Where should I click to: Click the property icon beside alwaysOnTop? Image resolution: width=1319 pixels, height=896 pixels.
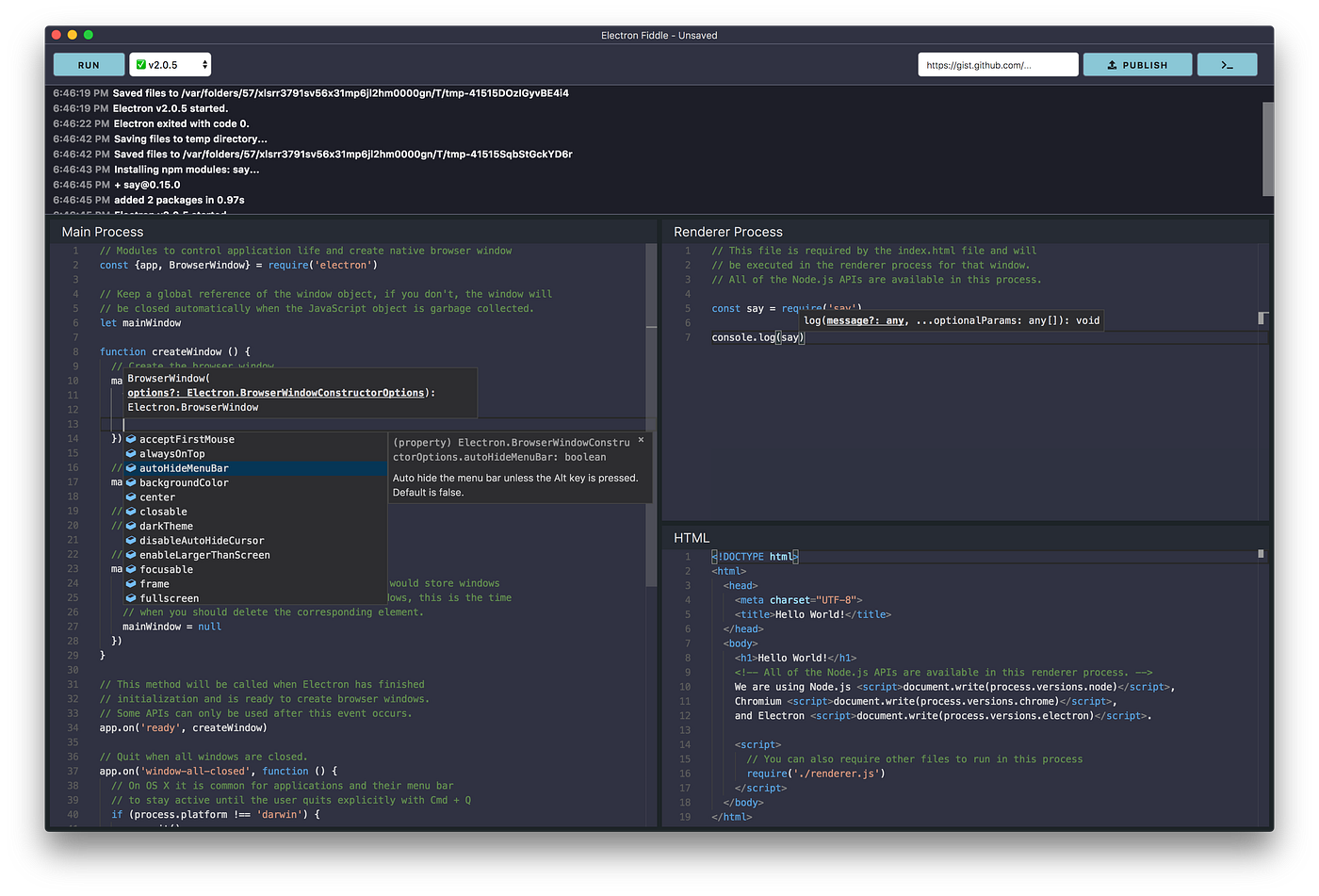[x=132, y=453]
